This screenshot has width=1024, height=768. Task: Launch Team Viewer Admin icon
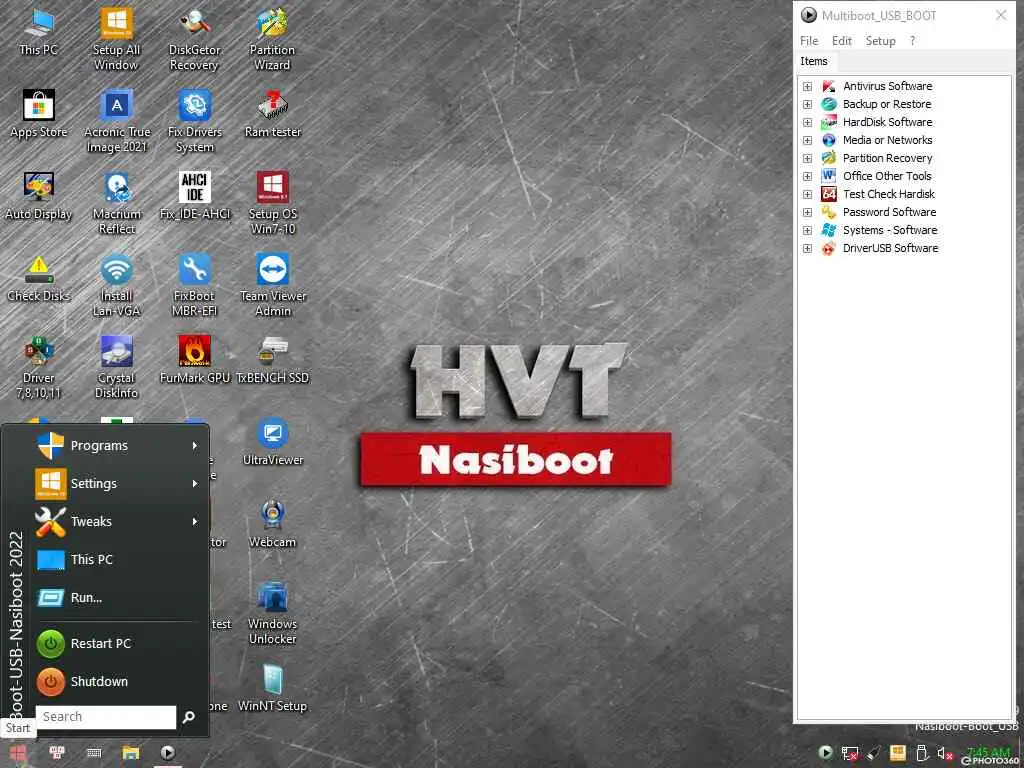[x=272, y=286]
